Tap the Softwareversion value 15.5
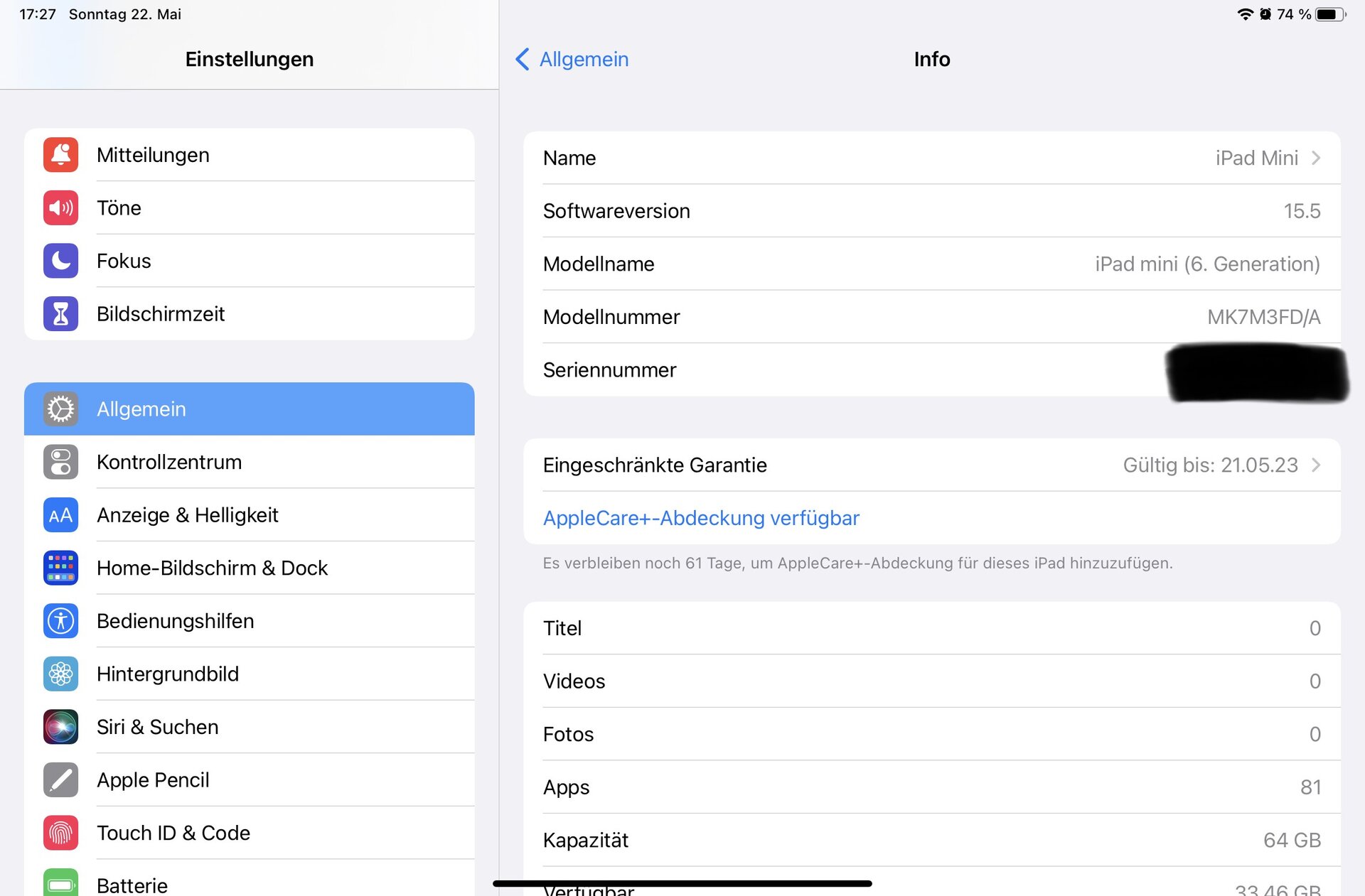The image size is (1365, 896). (1302, 211)
